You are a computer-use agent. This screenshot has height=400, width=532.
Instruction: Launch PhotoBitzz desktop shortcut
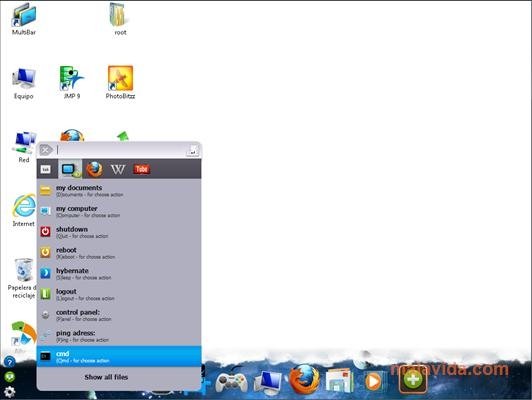point(120,82)
